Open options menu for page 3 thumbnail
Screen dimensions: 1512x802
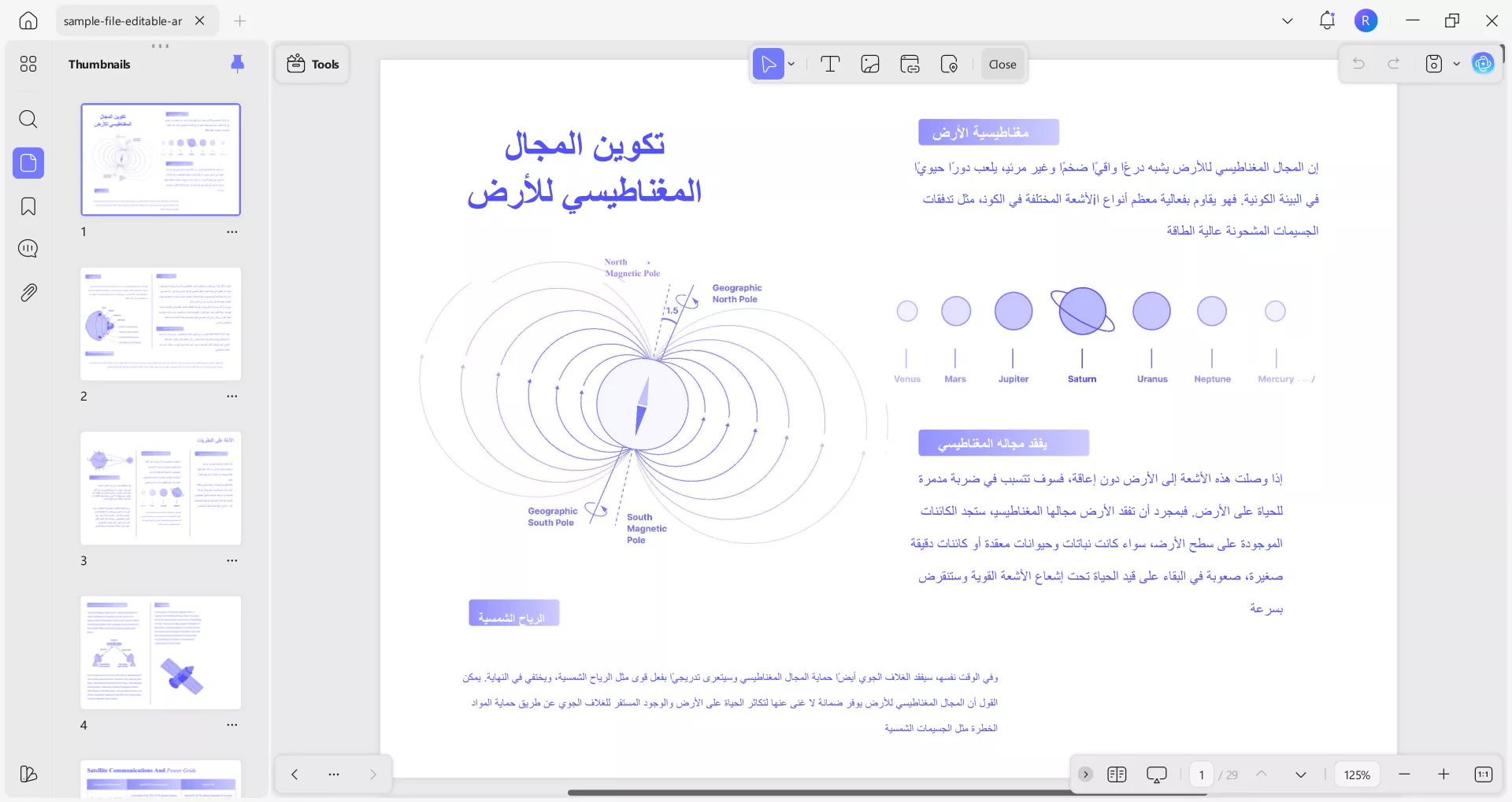coord(232,561)
